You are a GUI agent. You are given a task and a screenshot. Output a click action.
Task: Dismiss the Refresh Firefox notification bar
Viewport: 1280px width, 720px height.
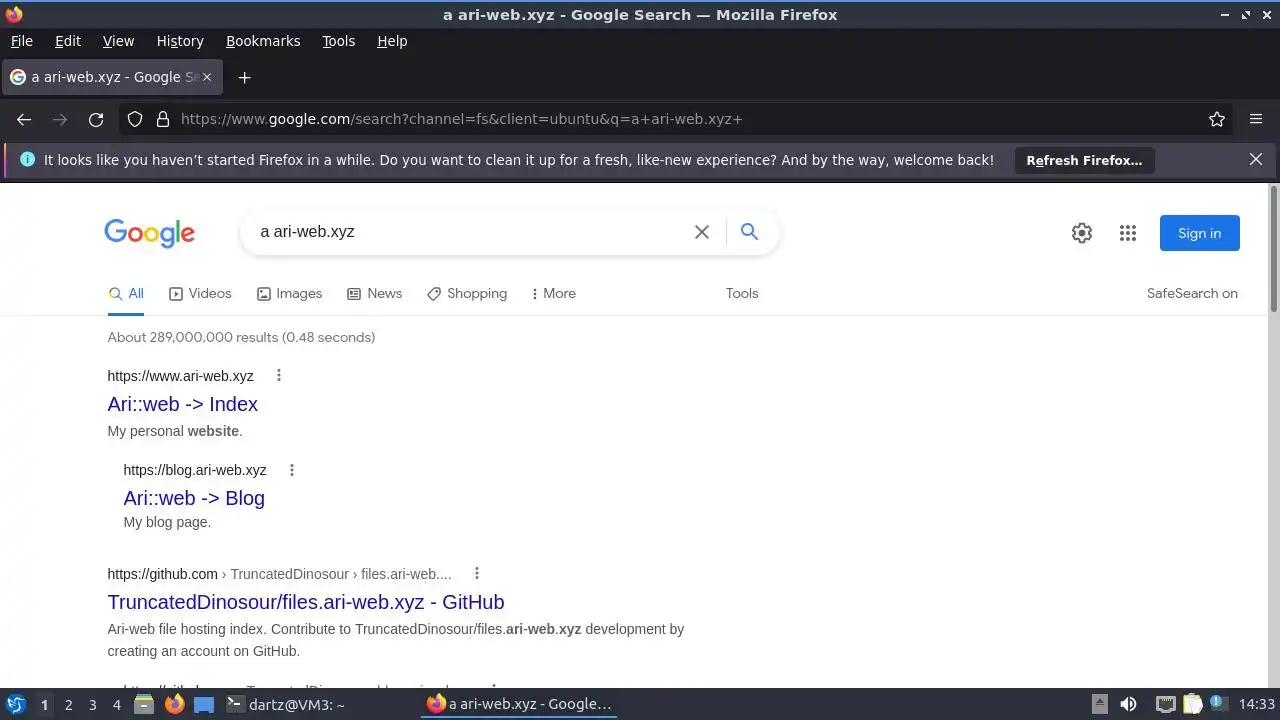[x=1256, y=159]
